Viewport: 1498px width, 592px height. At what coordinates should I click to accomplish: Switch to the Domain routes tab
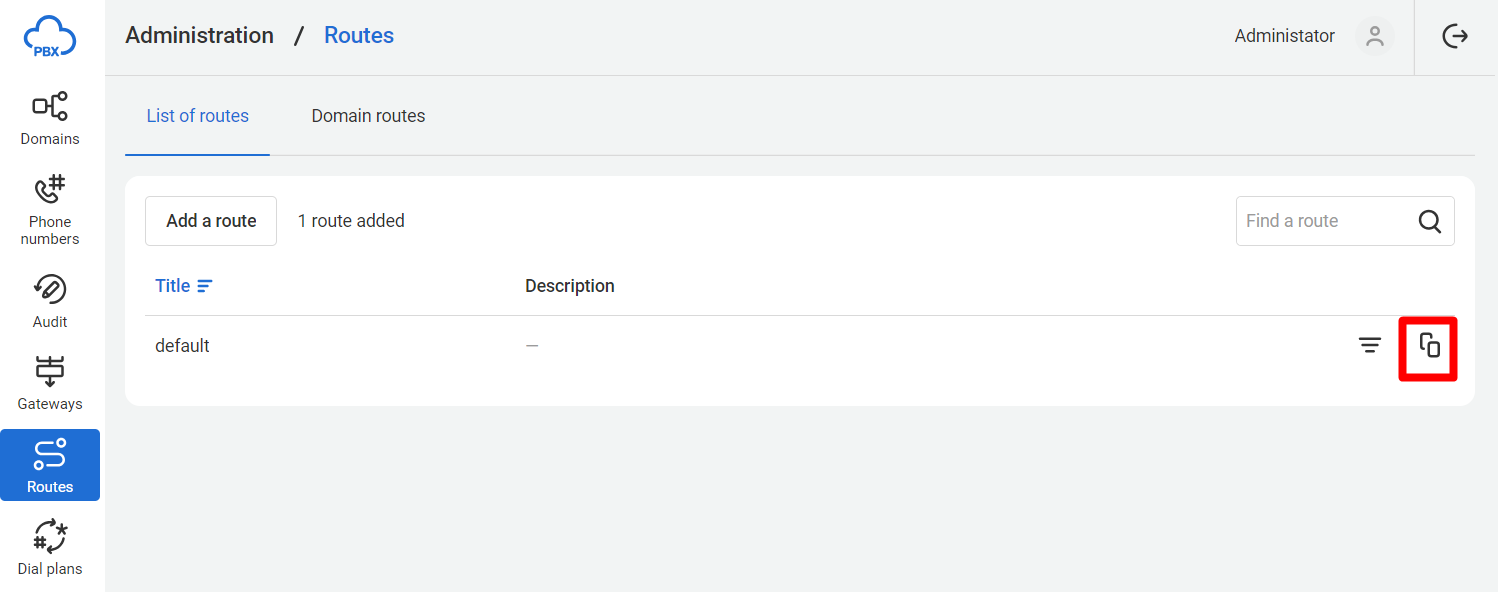tap(368, 116)
